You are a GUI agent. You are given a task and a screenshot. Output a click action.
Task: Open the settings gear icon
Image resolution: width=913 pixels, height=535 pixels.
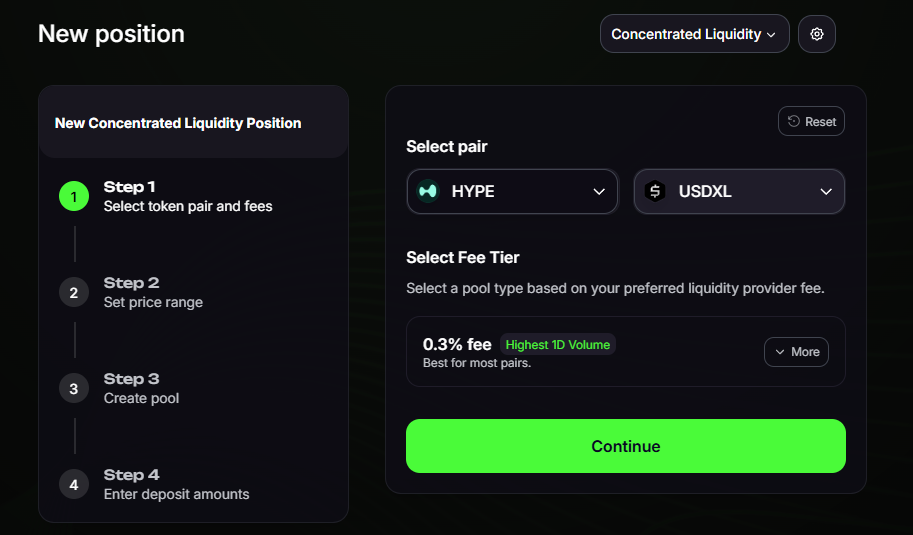pyautogui.click(x=817, y=34)
